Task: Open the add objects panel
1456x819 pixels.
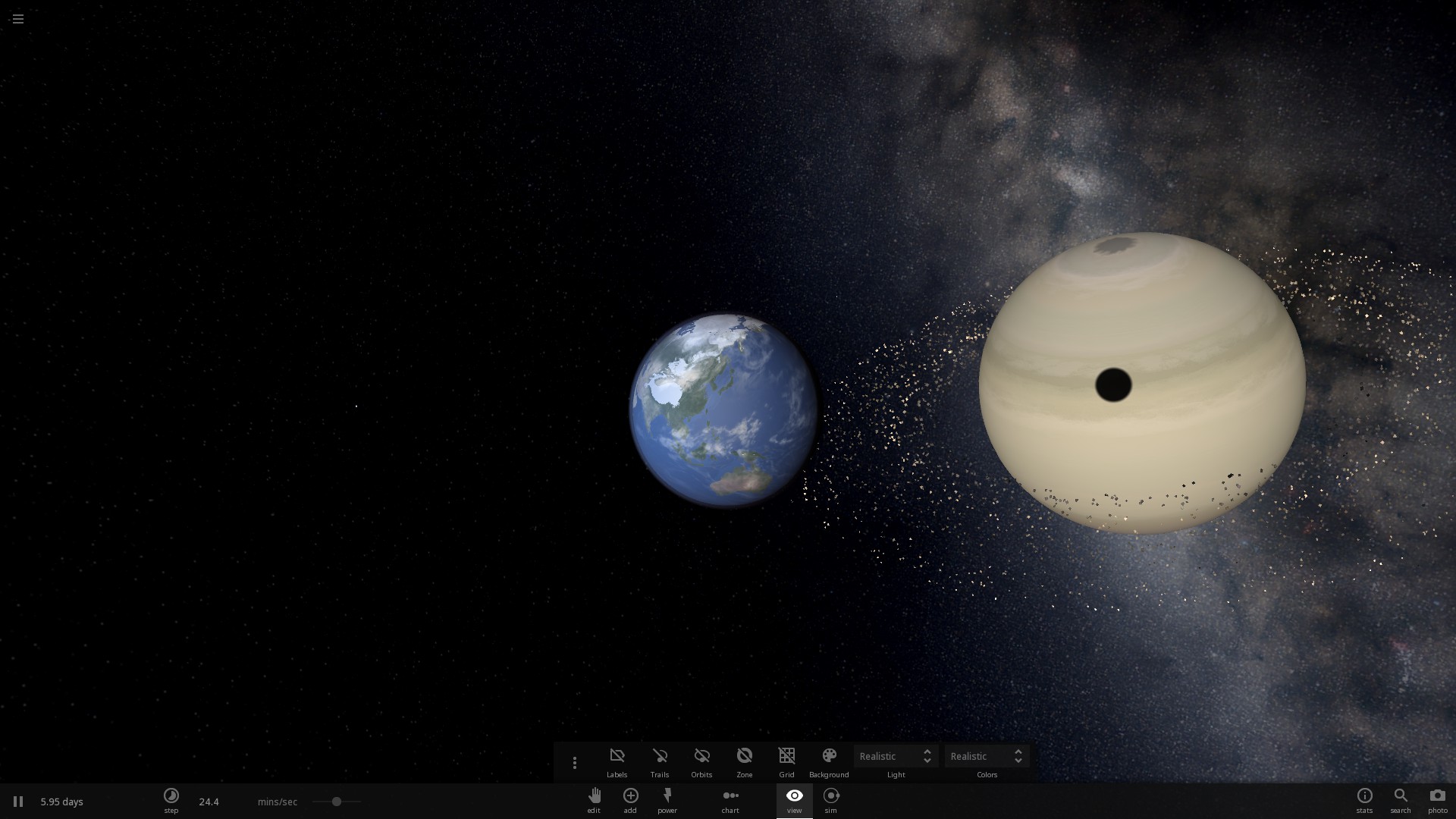Action: [x=630, y=795]
